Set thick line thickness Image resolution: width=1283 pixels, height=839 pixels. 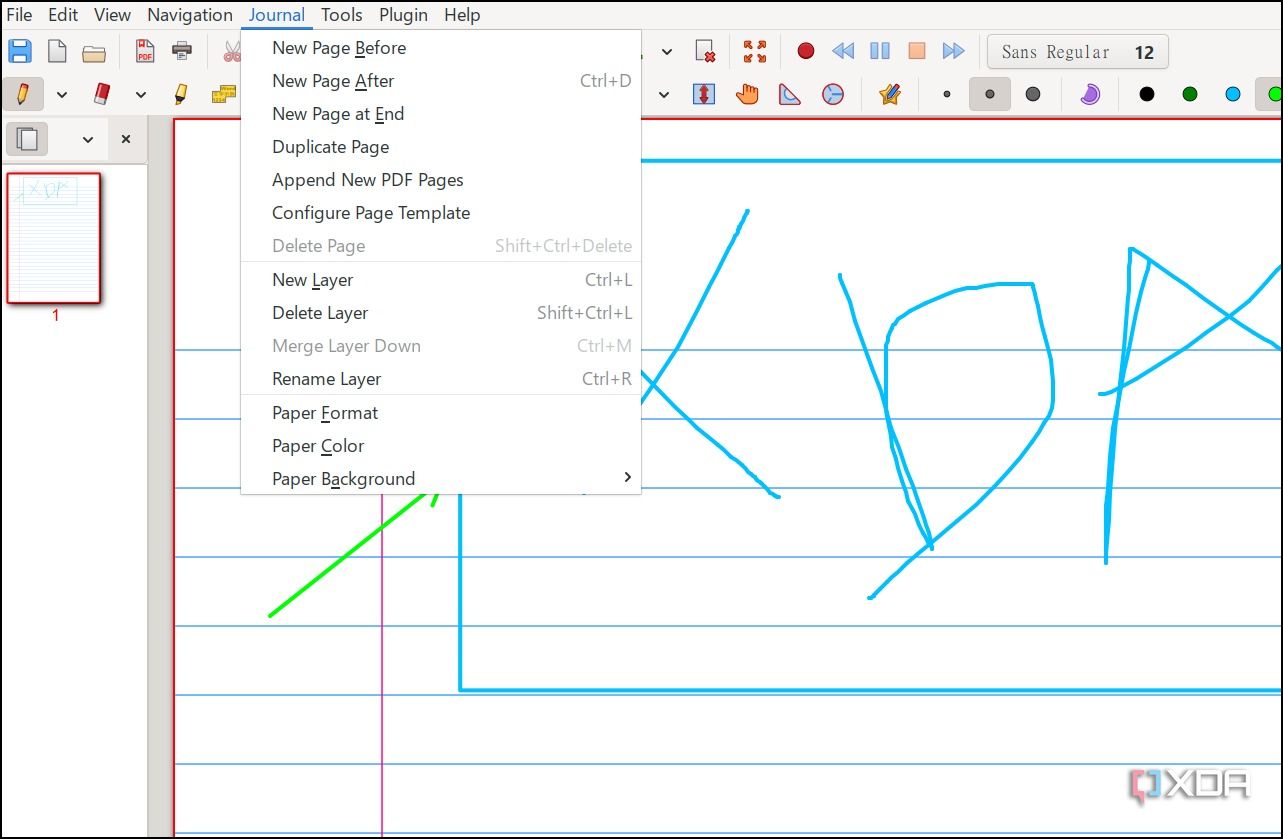coord(1033,94)
